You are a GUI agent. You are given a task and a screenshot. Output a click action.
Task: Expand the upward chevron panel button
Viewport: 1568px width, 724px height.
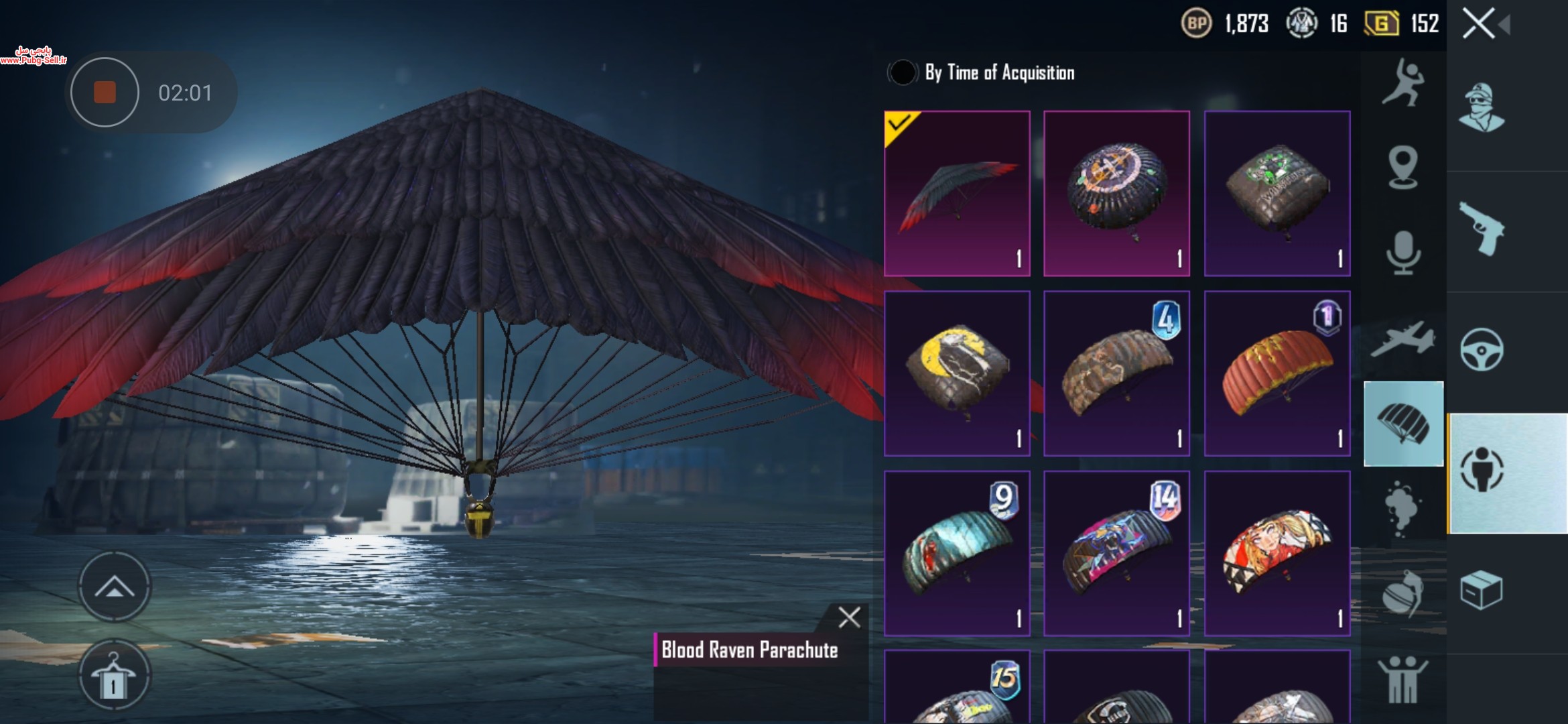(115, 587)
